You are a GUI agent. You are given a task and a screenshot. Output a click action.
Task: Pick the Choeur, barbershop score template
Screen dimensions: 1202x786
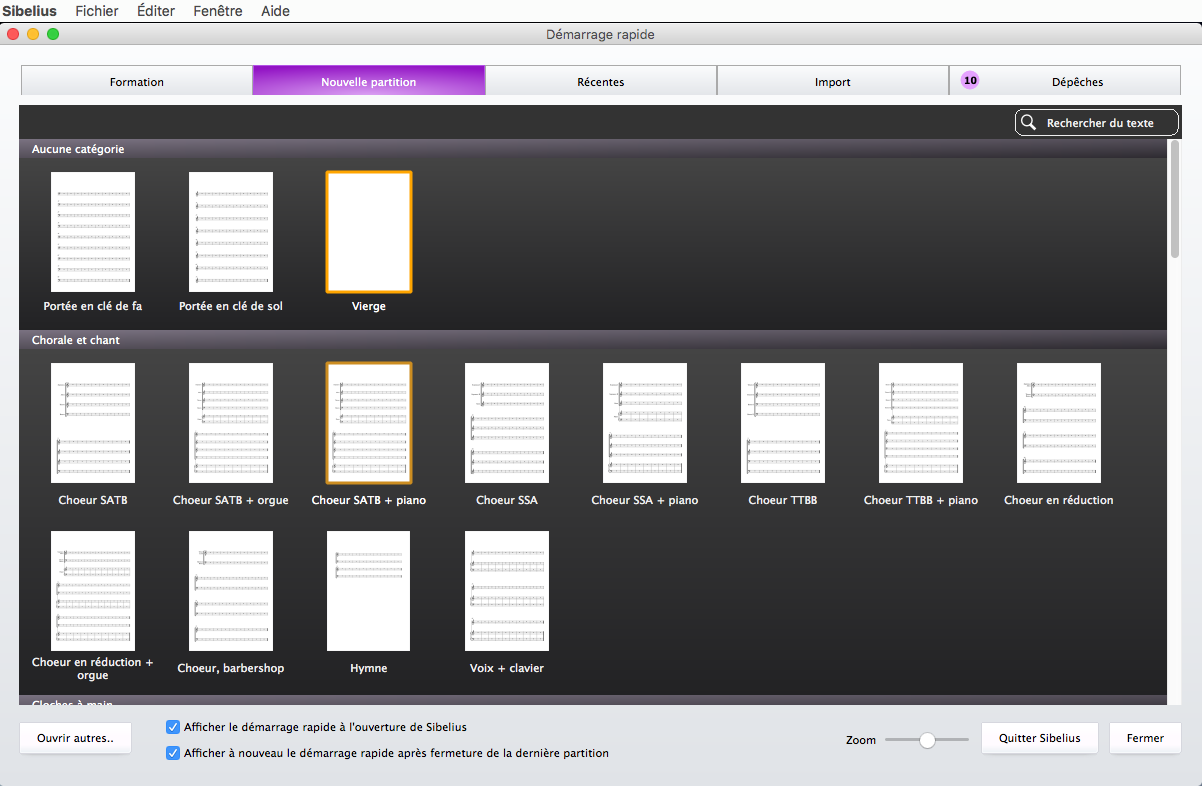231,591
